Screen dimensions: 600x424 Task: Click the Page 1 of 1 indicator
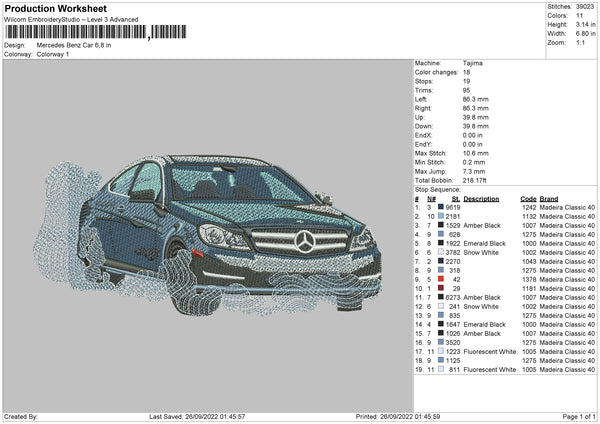(579, 417)
